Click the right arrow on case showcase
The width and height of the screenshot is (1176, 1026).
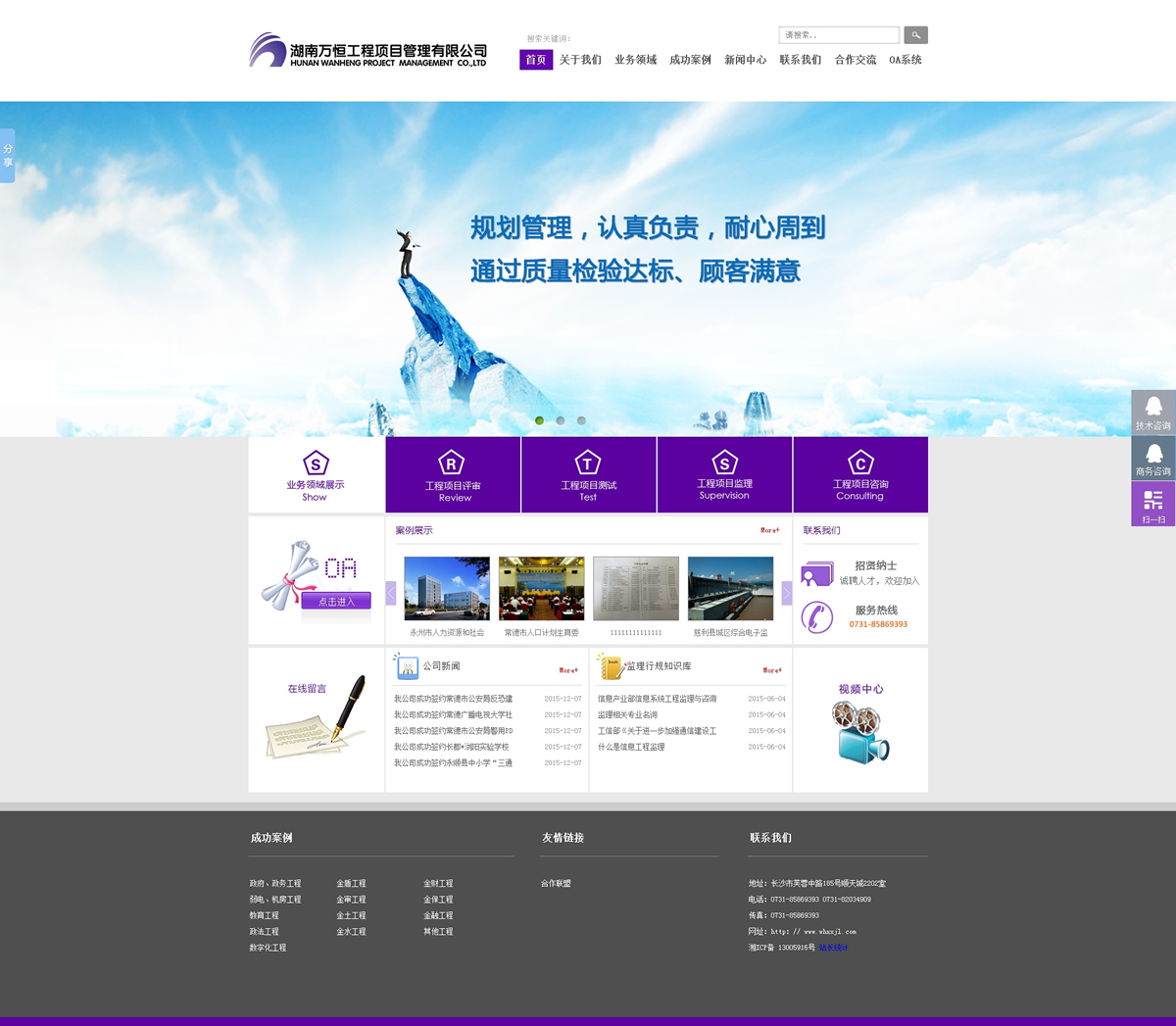pos(787,593)
